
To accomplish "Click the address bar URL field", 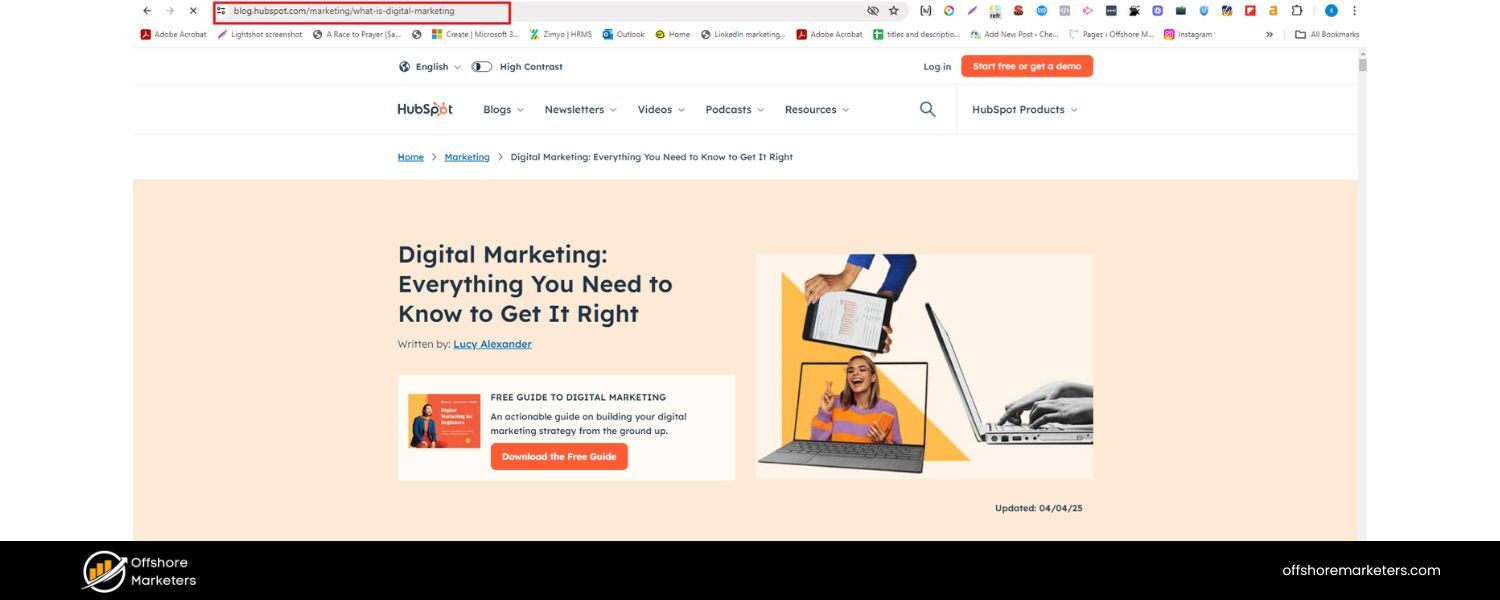I will (360, 11).
